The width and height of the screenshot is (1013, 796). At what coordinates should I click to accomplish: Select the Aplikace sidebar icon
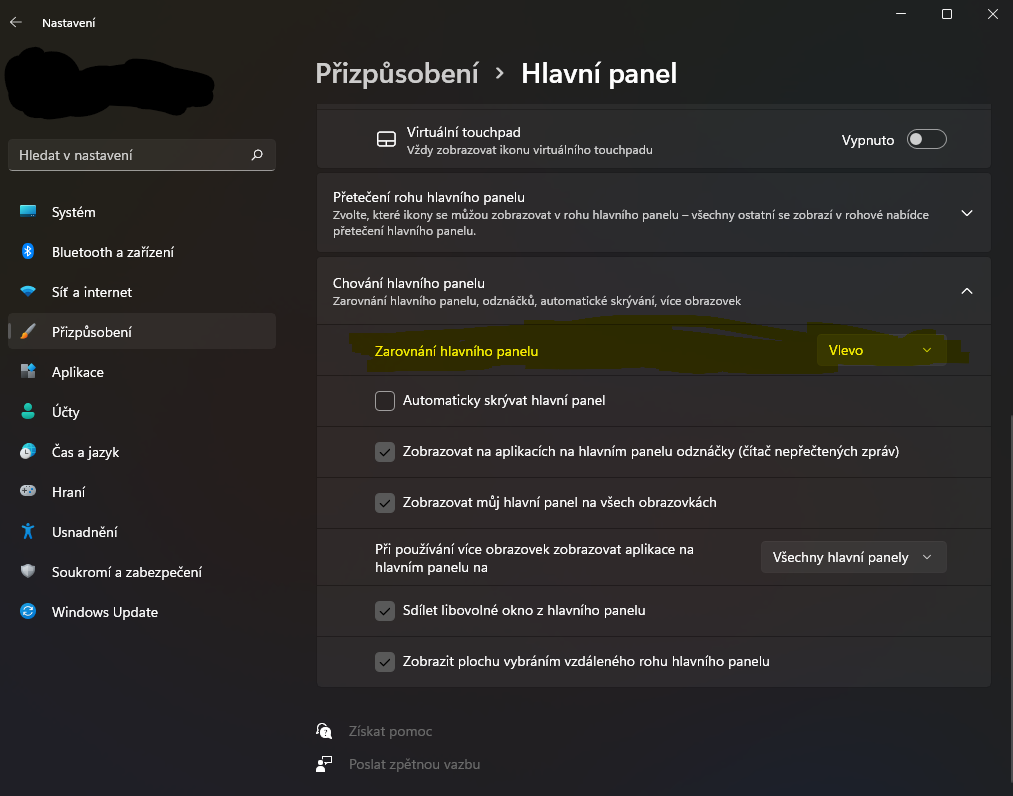(28, 372)
